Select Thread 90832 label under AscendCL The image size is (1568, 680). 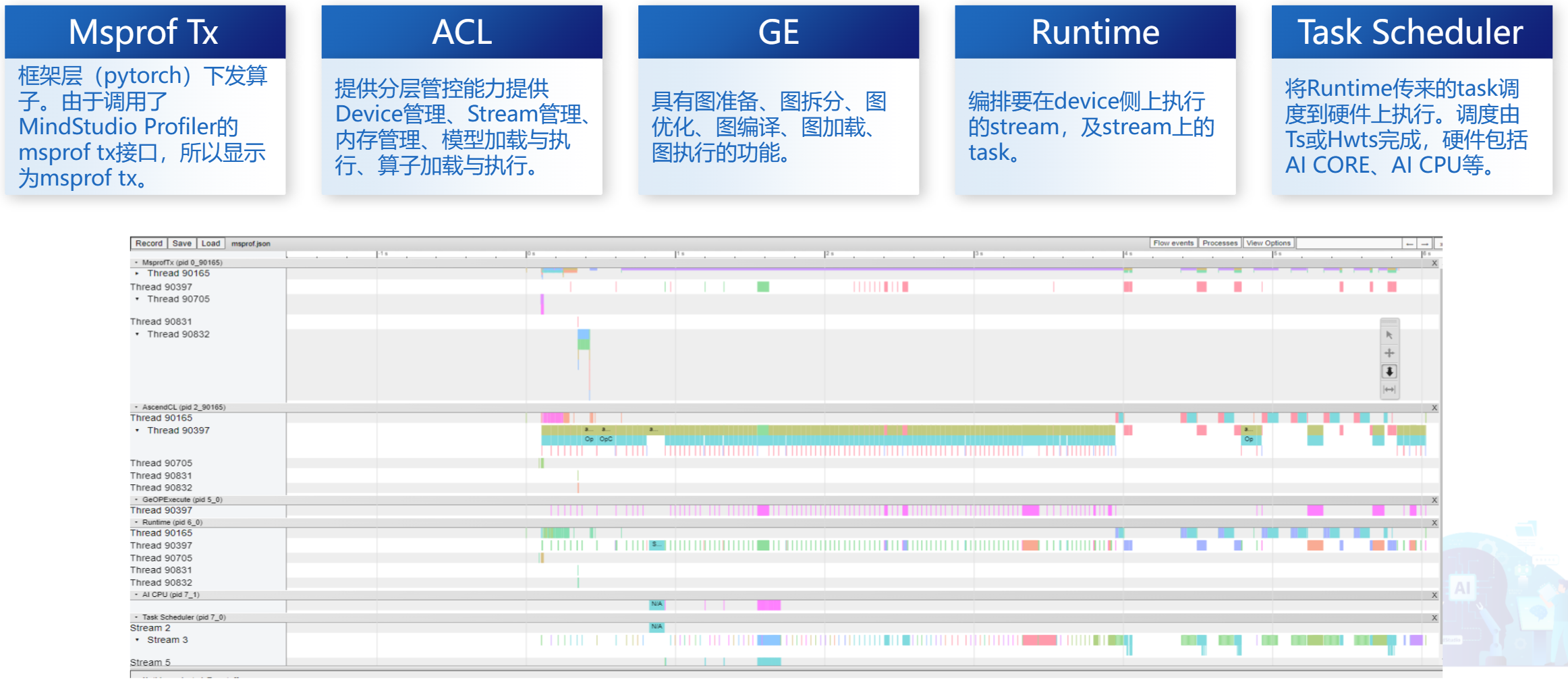click(x=161, y=488)
